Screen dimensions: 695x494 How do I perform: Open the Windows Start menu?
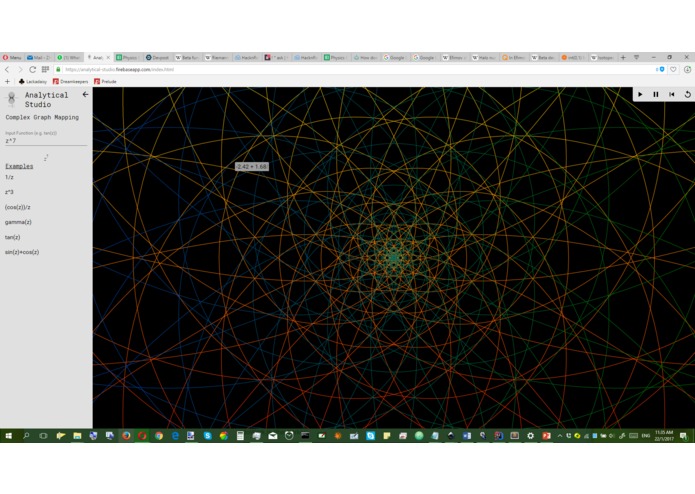(8, 436)
